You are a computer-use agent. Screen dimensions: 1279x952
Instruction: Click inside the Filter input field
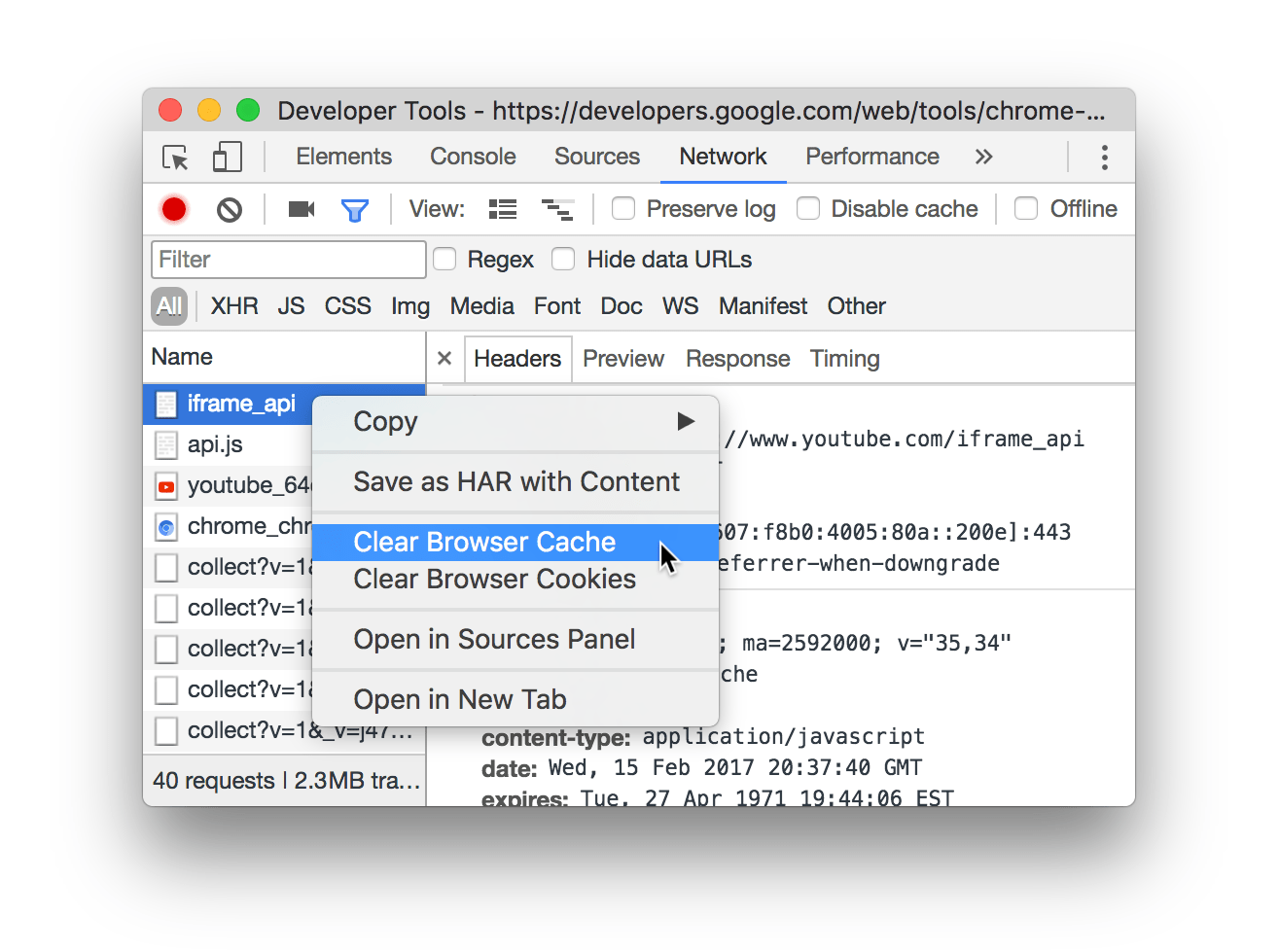pyautogui.click(x=287, y=259)
